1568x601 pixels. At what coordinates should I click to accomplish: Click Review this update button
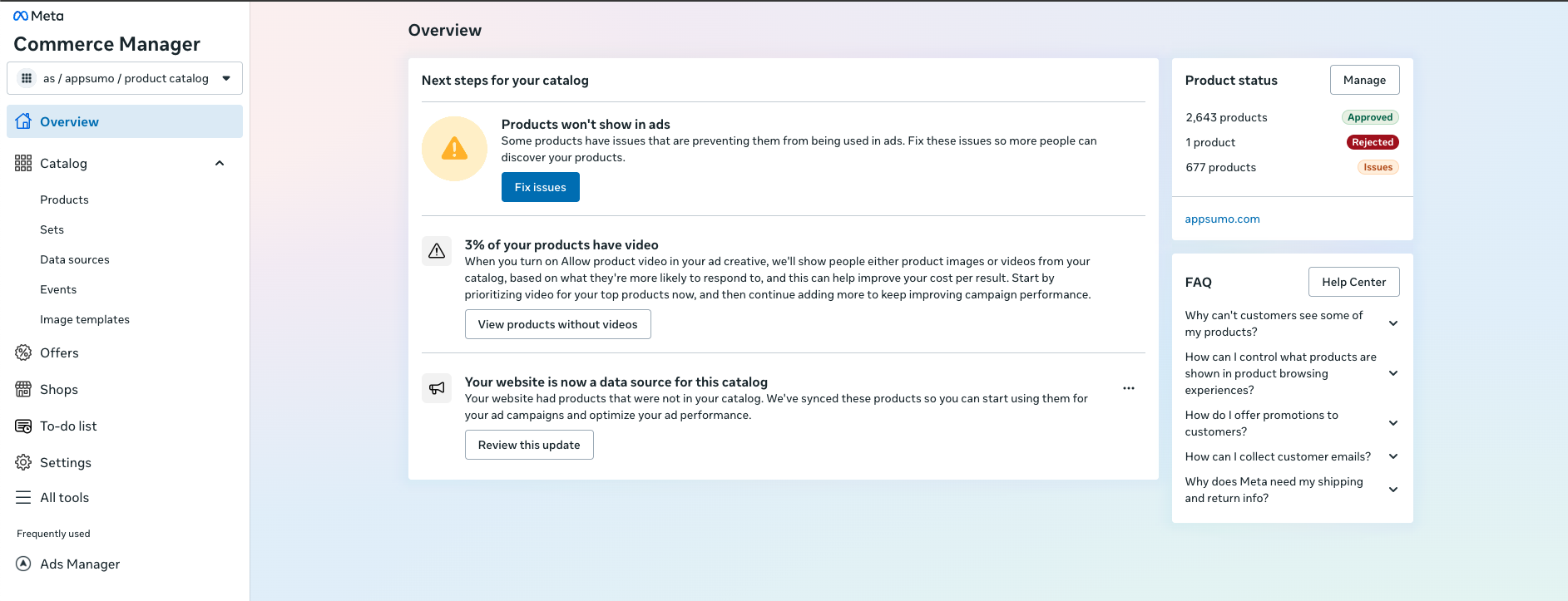[x=529, y=445]
